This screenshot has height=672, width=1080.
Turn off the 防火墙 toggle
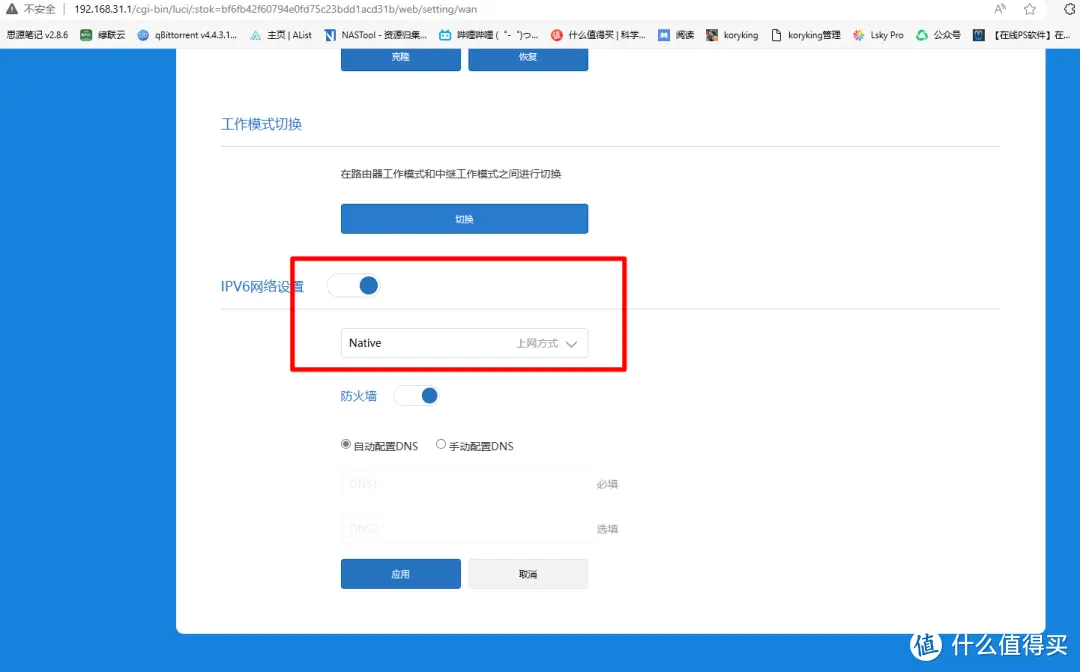tap(417, 395)
